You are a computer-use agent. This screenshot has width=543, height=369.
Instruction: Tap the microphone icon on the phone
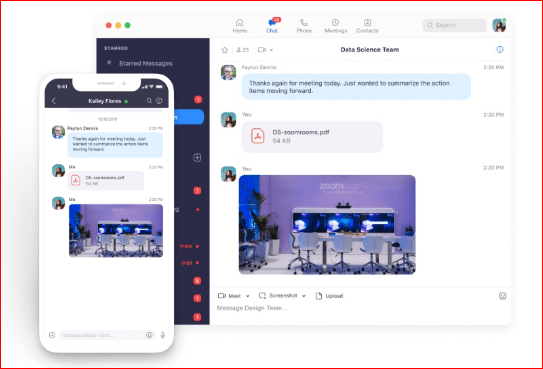(163, 335)
